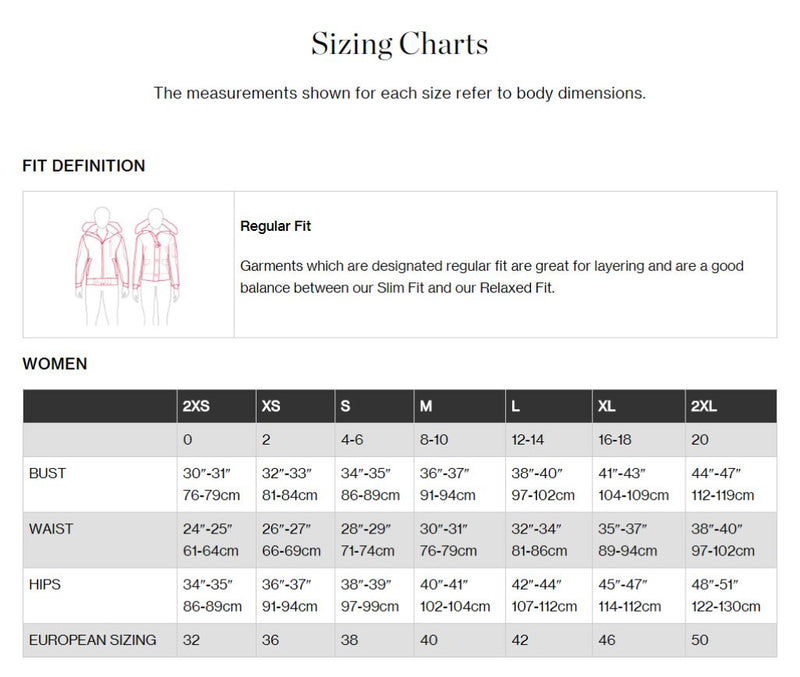Screen dimensions: 800x677
Task: Click European size 38 cell
Action: [x=374, y=640]
